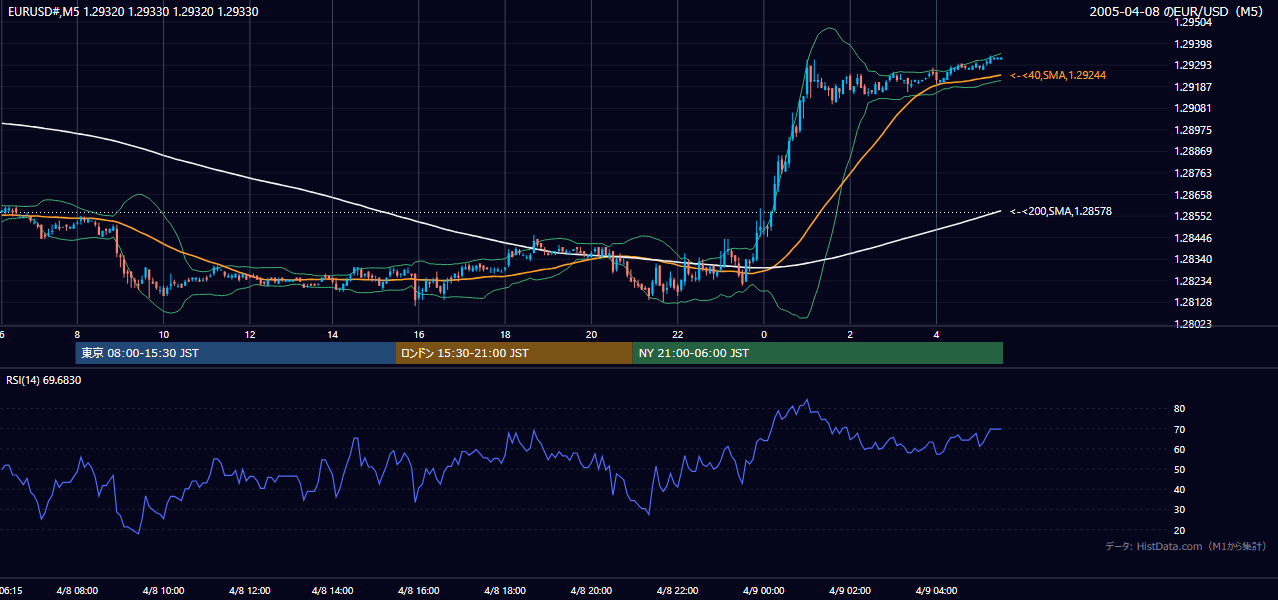The height and width of the screenshot is (600, 1278).
Task: Click hour label 12 under price chart
Action: coord(249,334)
